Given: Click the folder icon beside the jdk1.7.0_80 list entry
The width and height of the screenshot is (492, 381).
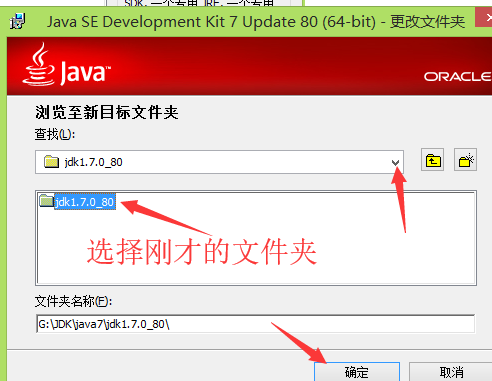Looking at the screenshot, I should point(46,201).
